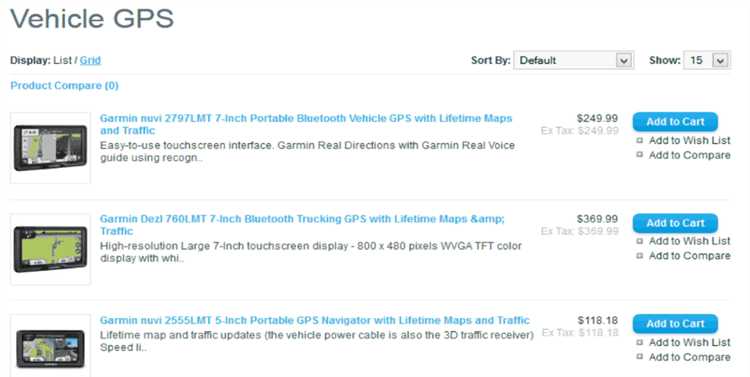Add Garmin nuvi 2797LMT to cart
Screen dimensions: 750x377
[x=675, y=122]
